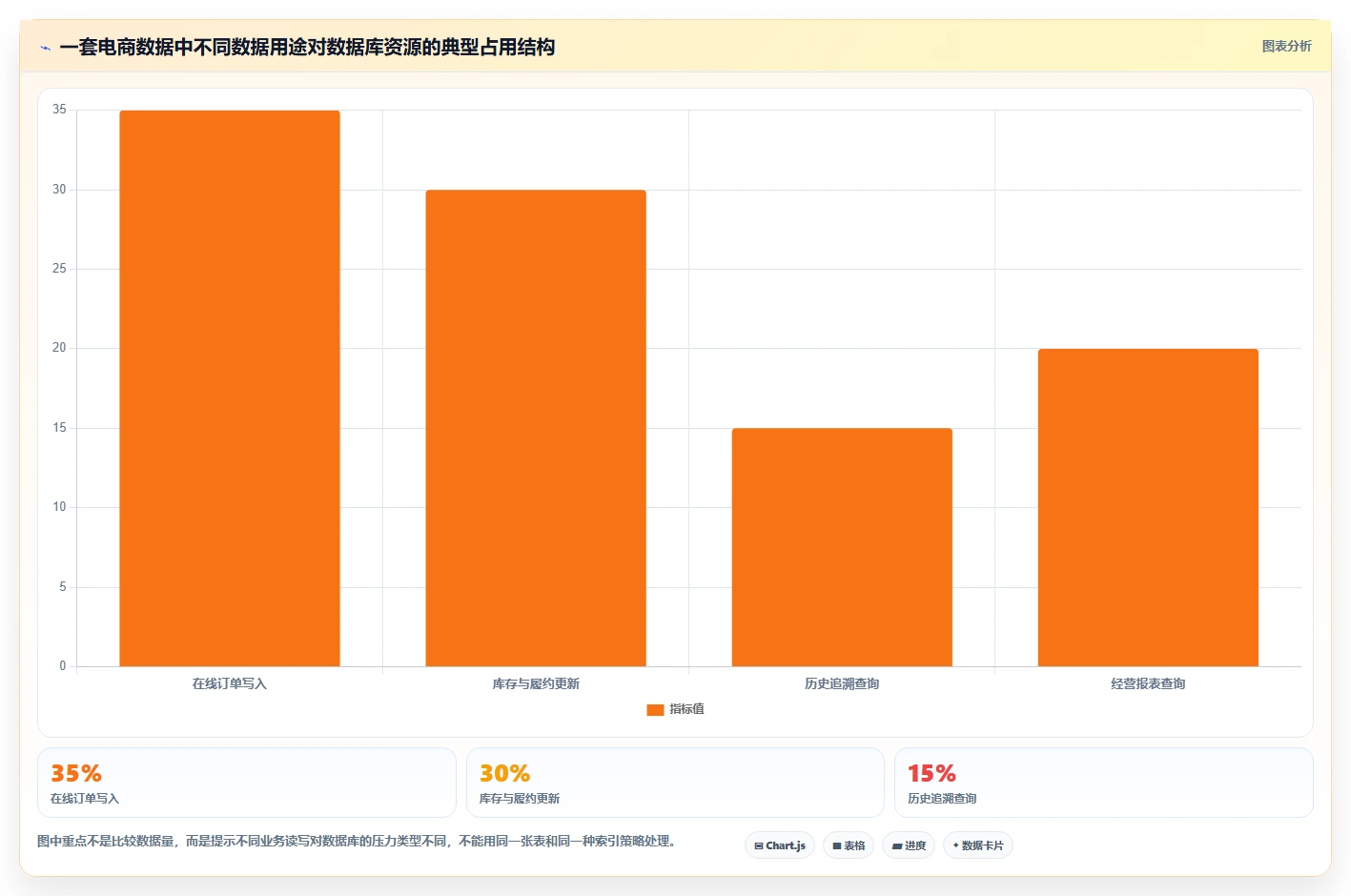Click the 在线订单写入 x-axis label
The image size is (1351, 896).
click(x=230, y=683)
